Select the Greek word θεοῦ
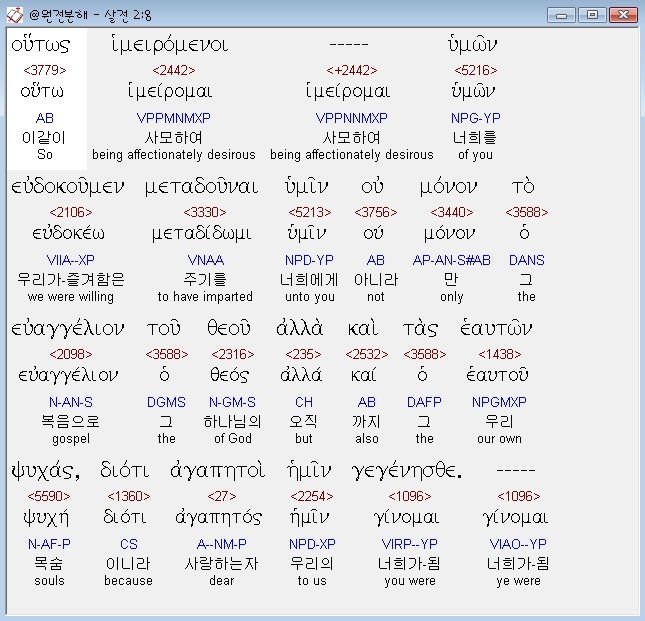 coord(229,329)
